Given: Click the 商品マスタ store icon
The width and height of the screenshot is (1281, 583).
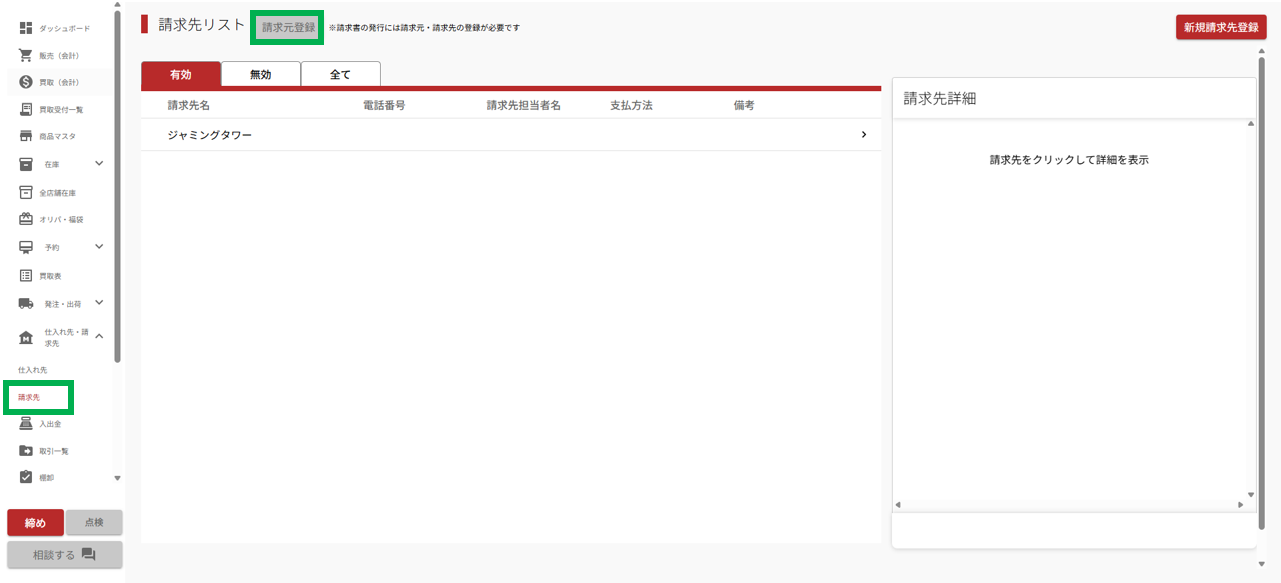Looking at the screenshot, I should coord(26,136).
